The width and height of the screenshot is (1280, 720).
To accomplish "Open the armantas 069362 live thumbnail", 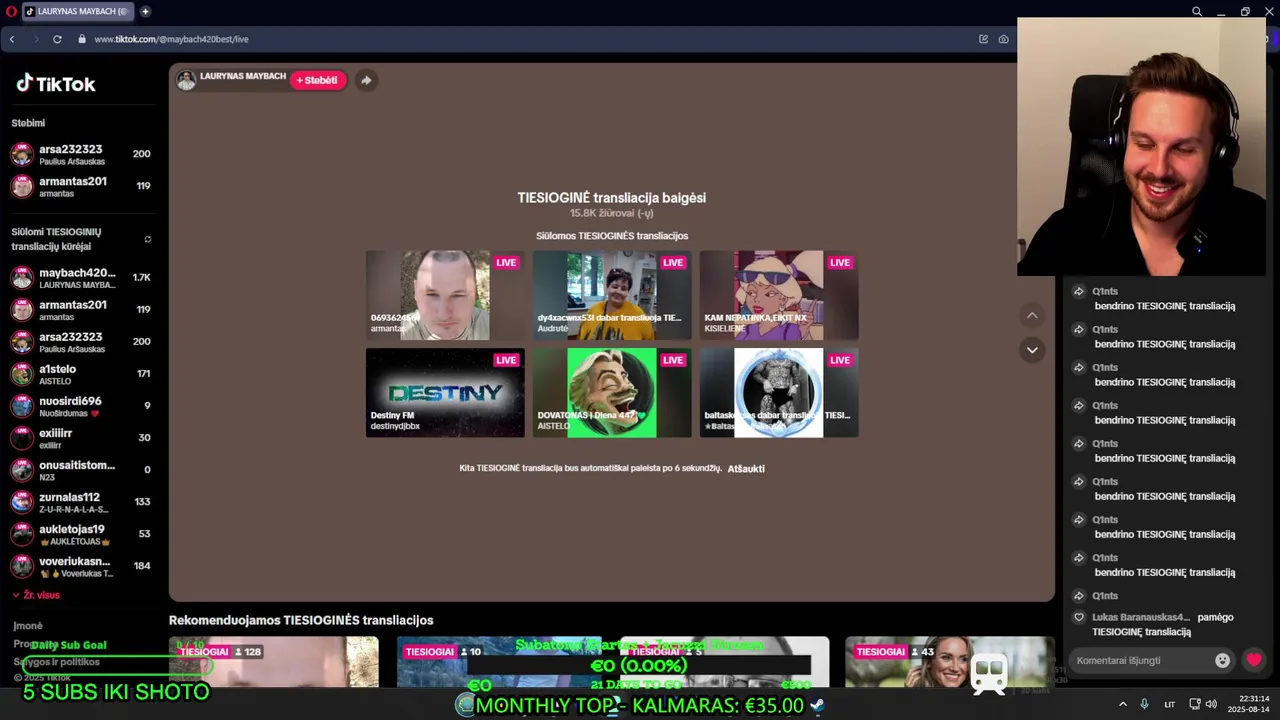I will (x=445, y=295).
